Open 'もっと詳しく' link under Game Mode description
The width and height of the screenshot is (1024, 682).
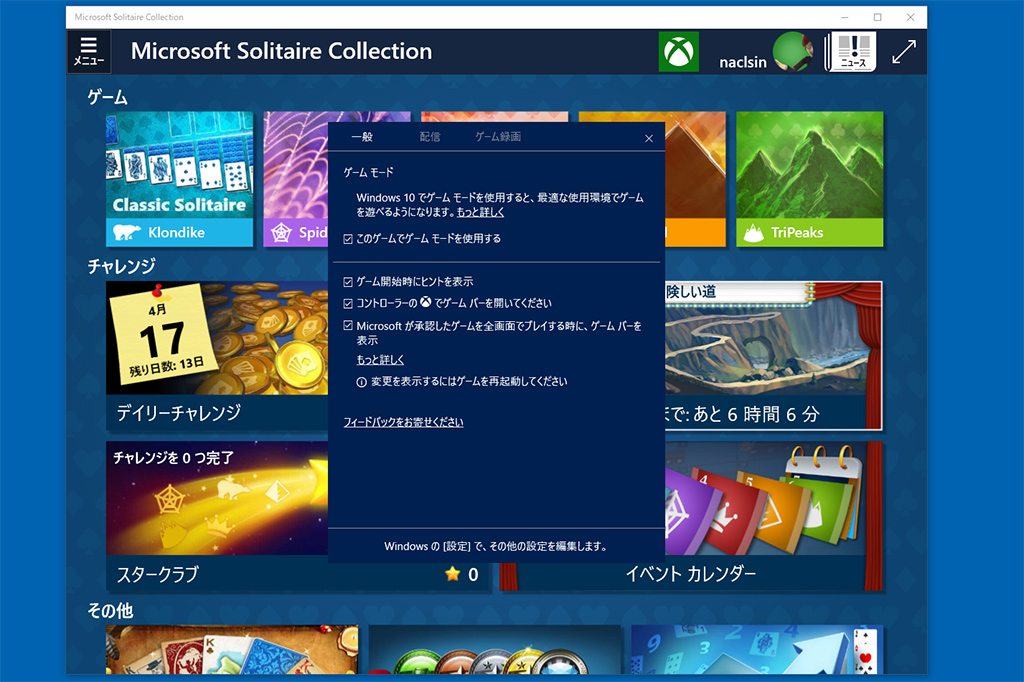point(480,212)
